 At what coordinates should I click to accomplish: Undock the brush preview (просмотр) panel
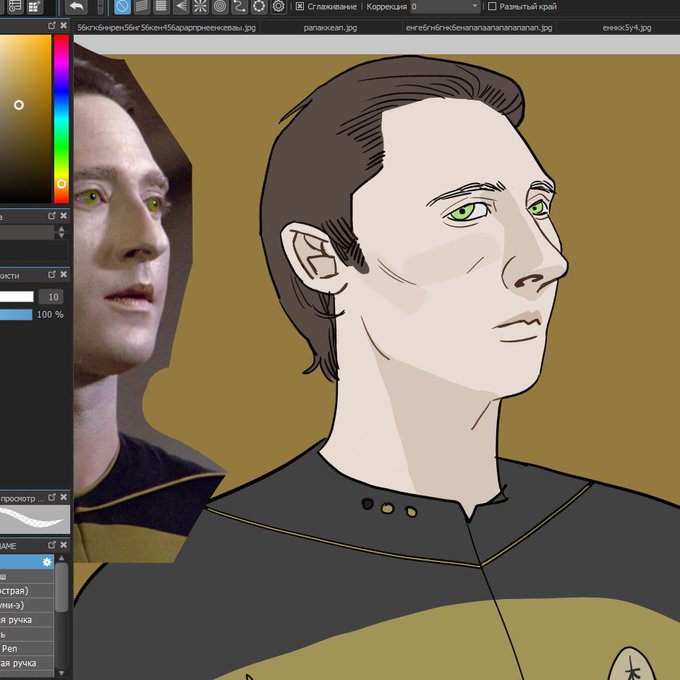tap(52, 497)
